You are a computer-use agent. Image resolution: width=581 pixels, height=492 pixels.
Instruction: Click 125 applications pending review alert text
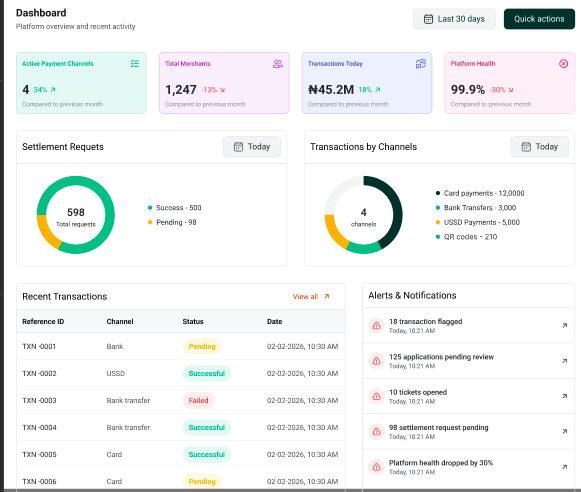441,357
